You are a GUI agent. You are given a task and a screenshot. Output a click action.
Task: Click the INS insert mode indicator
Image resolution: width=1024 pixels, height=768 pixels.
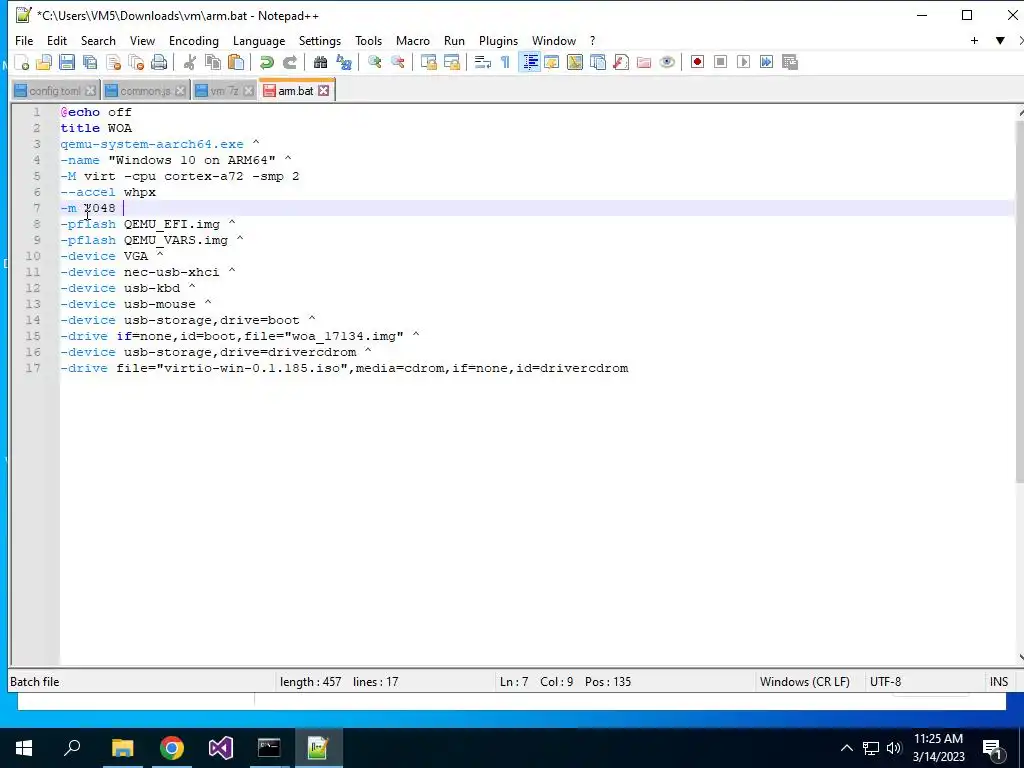click(x=999, y=682)
